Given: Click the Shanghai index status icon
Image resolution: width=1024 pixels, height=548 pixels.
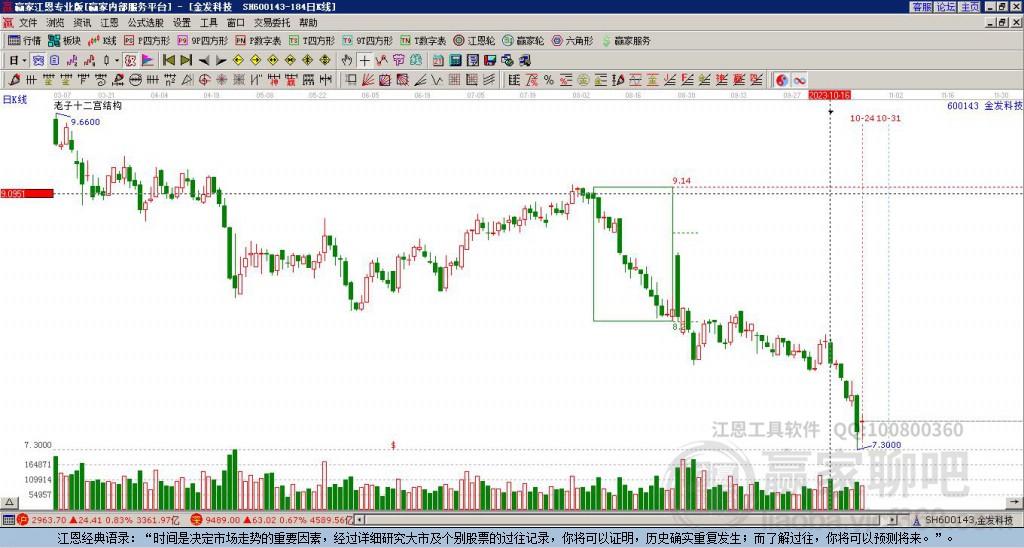Looking at the screenshot, I should [x=23, y=520].
